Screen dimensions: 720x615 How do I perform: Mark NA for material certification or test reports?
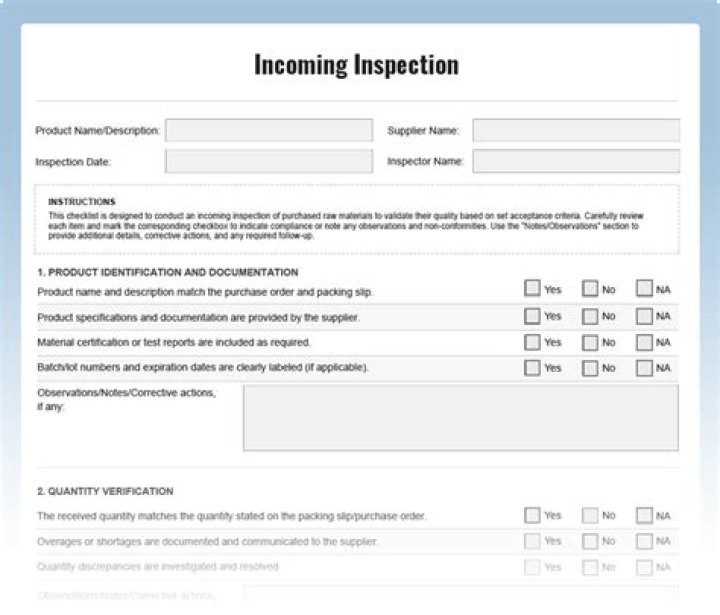pyautogui.click(x=644, y=342)
